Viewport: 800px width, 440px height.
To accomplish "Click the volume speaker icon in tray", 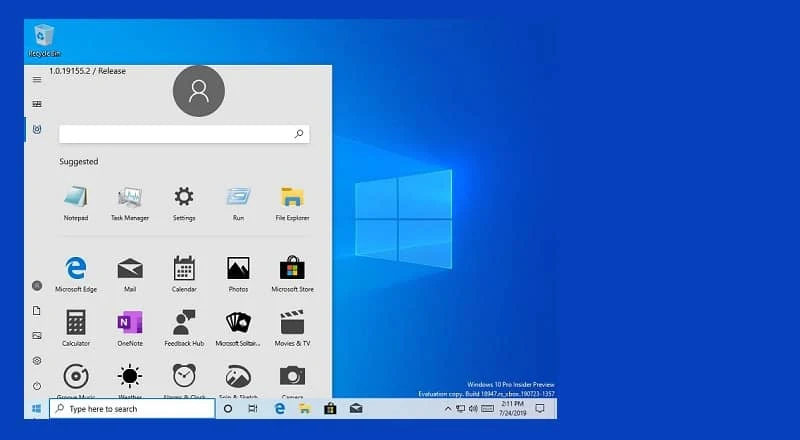I will click(473, 408).
